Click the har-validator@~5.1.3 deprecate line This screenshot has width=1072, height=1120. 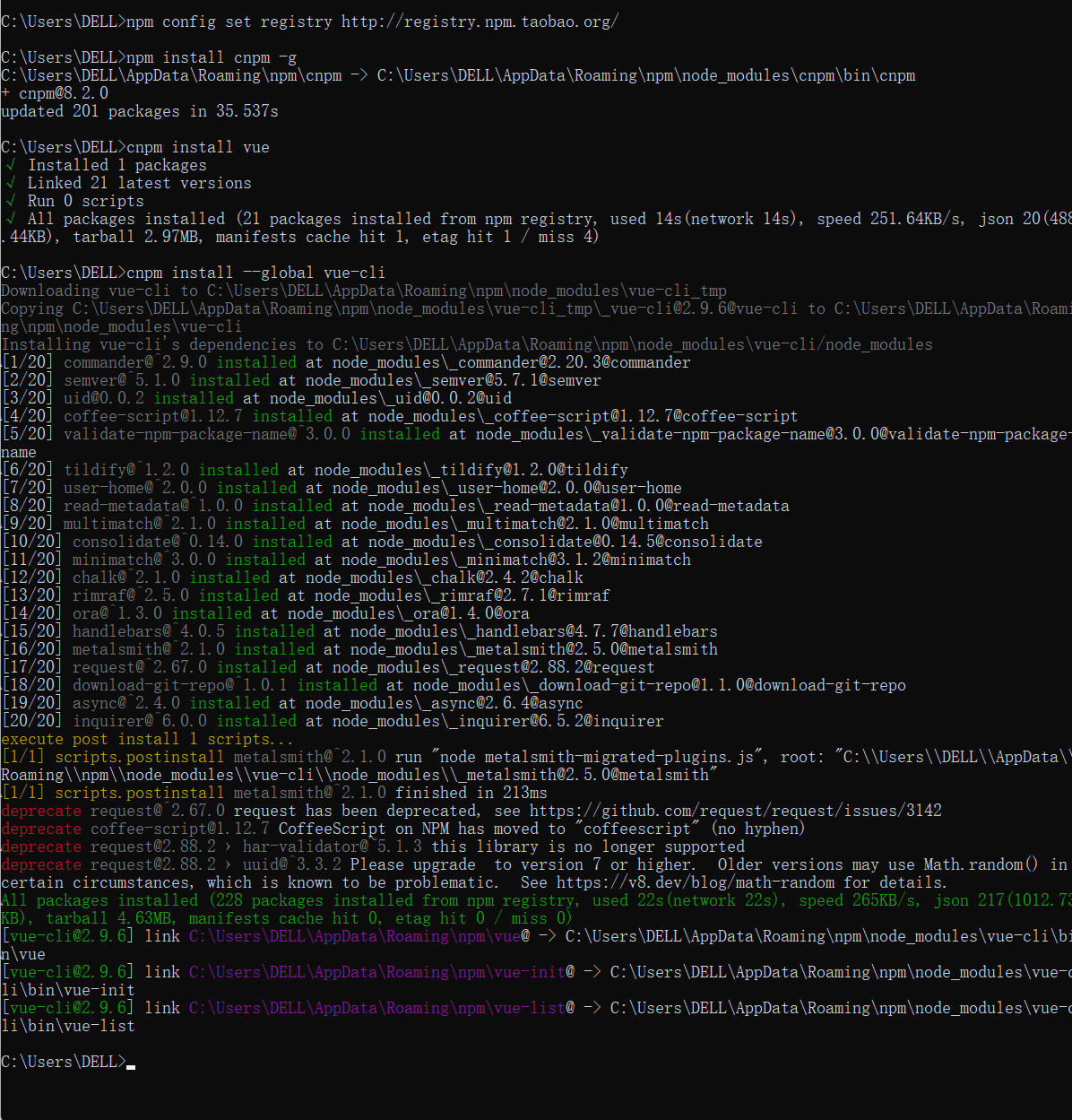(373, 847)
